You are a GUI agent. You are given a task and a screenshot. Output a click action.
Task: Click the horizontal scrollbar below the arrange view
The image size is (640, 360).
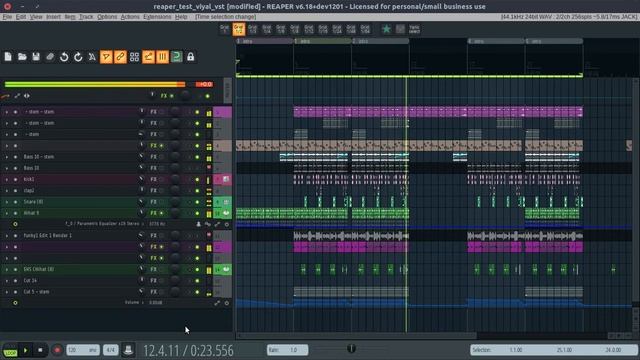[357, 336]
